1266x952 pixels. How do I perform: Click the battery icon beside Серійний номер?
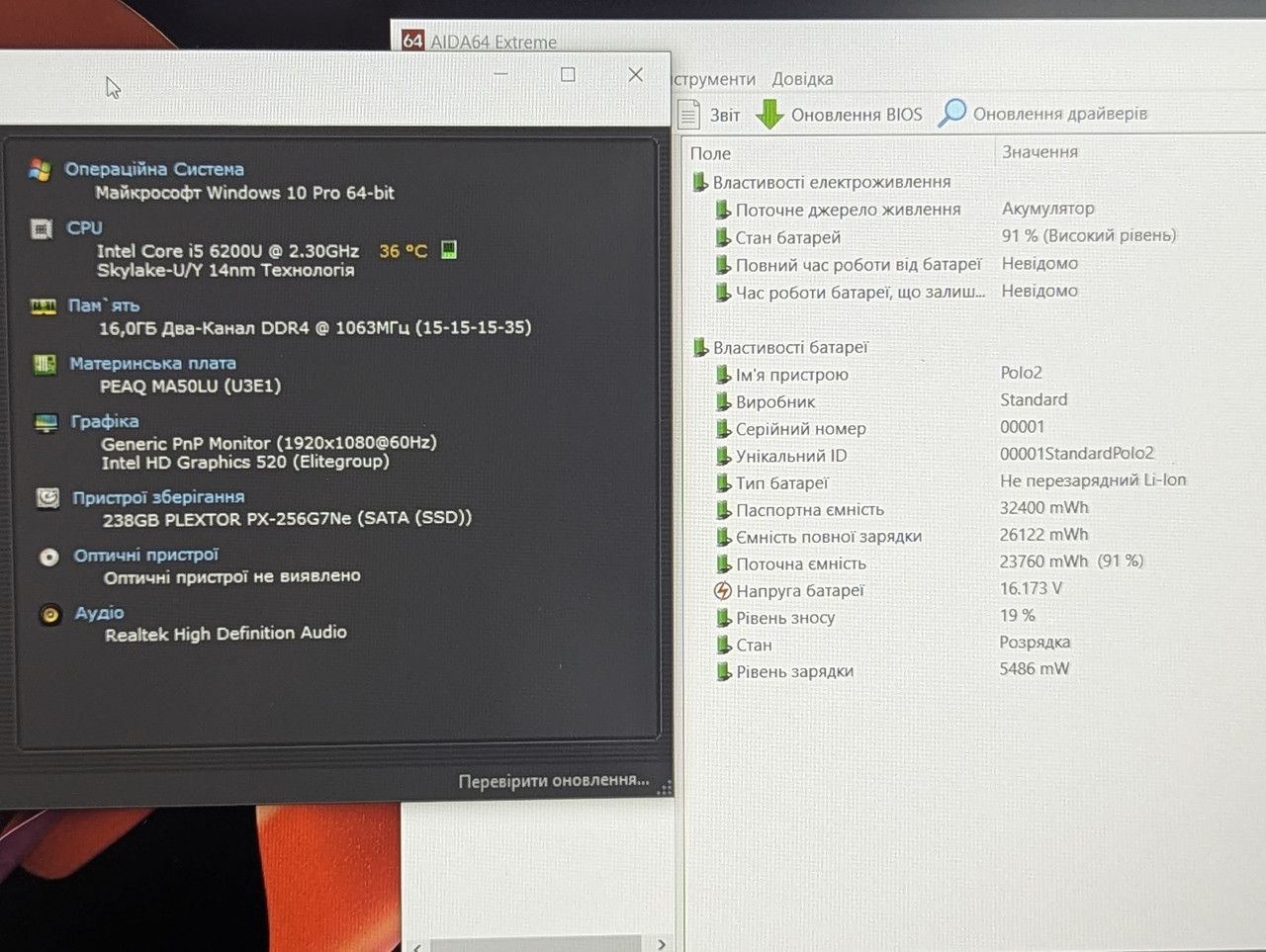(x=723, y=429)
